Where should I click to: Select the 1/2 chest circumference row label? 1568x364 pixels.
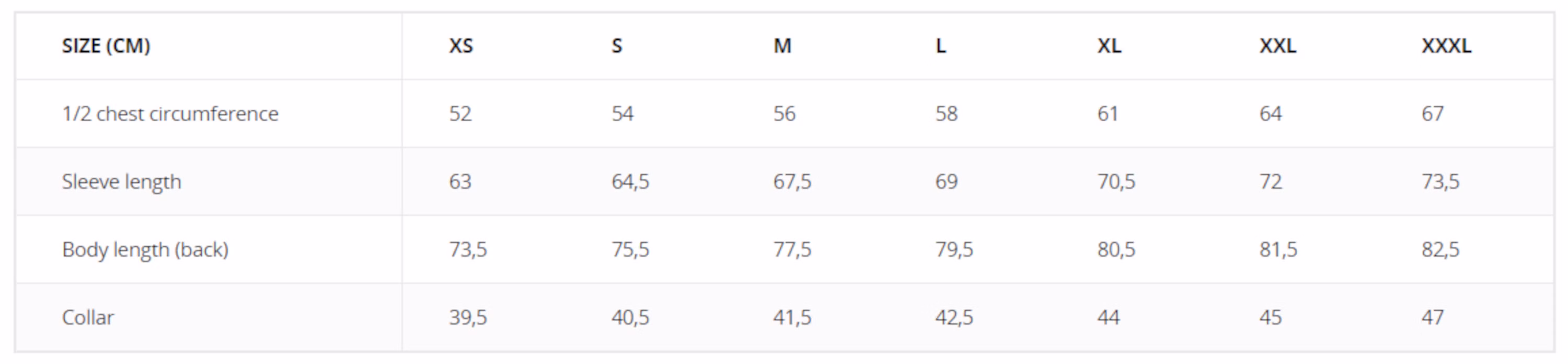pyautogui.click(x=170, y=114)
